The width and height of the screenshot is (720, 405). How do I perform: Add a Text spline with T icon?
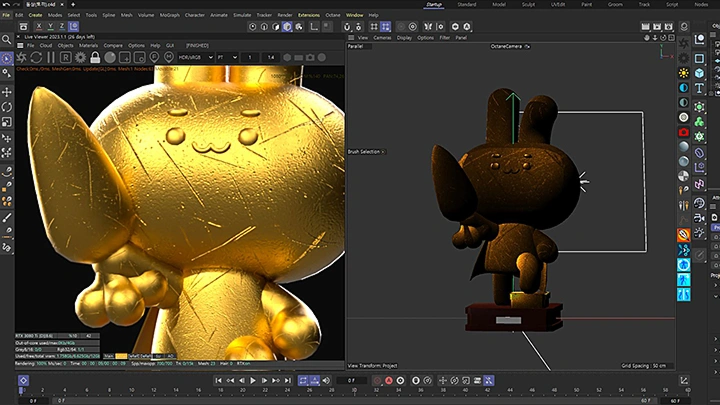(699, 88)
